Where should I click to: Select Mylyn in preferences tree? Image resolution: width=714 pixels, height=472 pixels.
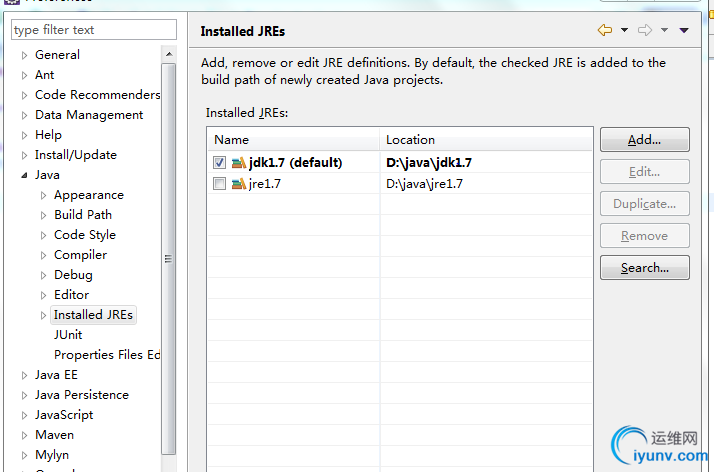(52, 455)
